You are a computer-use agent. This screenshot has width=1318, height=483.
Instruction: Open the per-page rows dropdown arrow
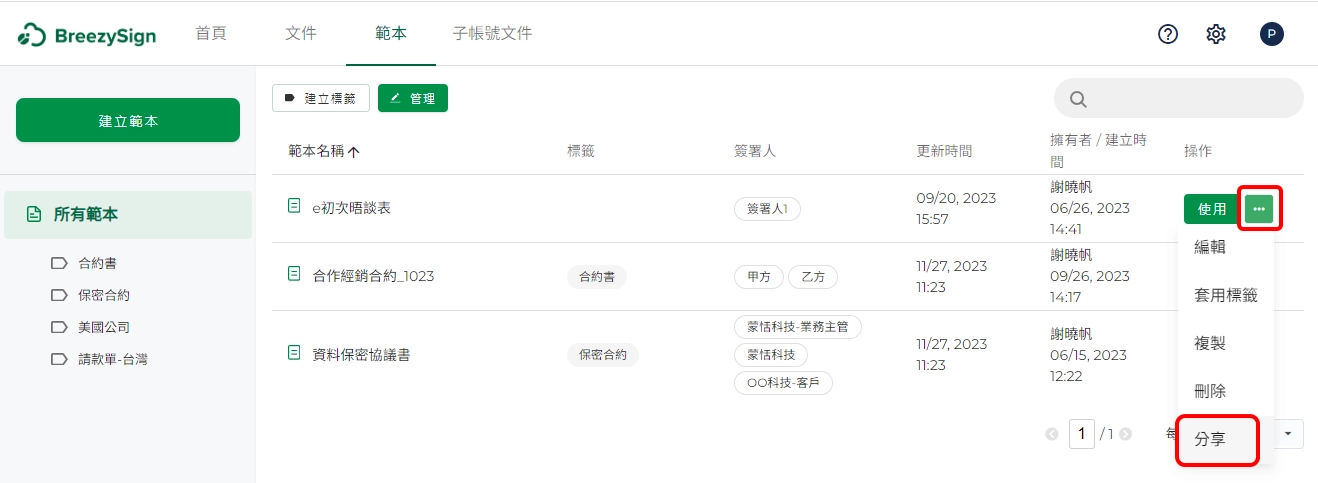1288,433
